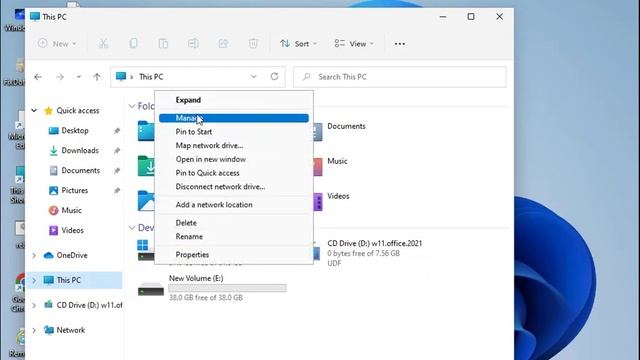640x360 pixels.
Task: Choose Map network drive... option
Action: 233,146
